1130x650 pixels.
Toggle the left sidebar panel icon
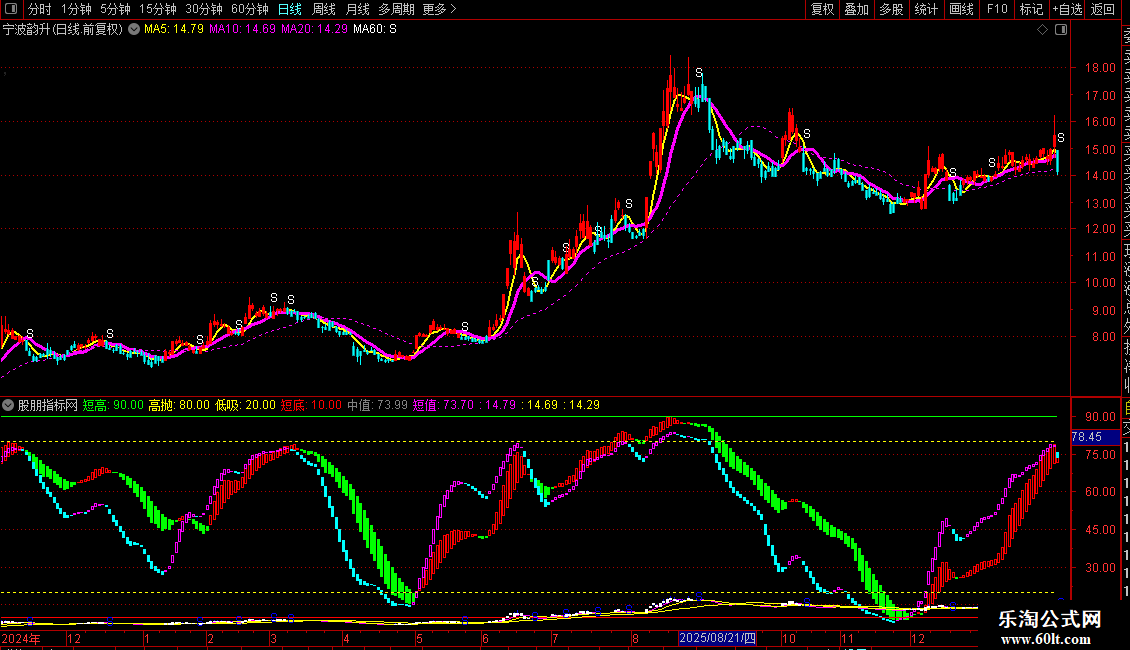tap(9, 9)
